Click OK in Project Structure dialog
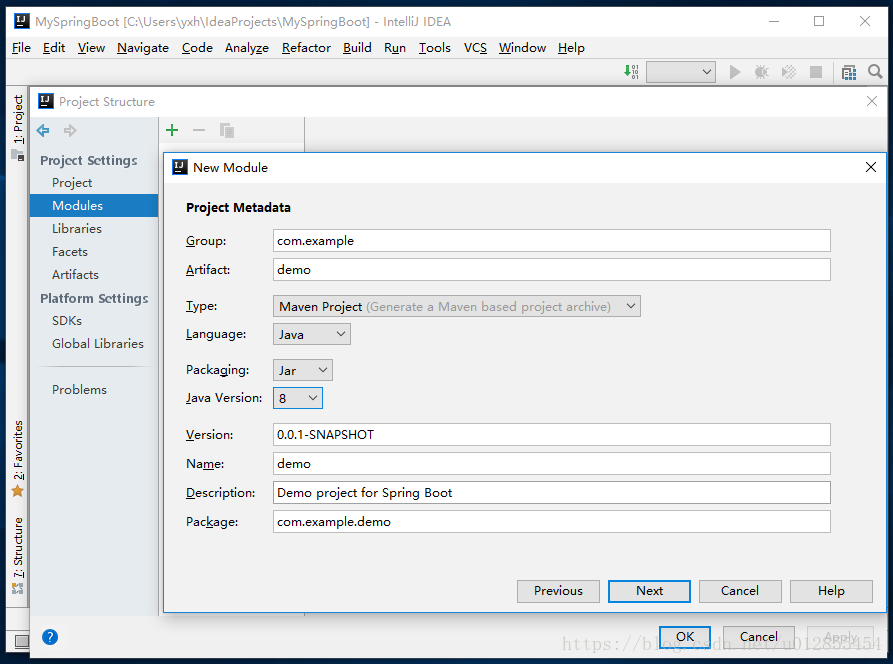Viewport: 893px width, 664px height. tap(685, 637)
